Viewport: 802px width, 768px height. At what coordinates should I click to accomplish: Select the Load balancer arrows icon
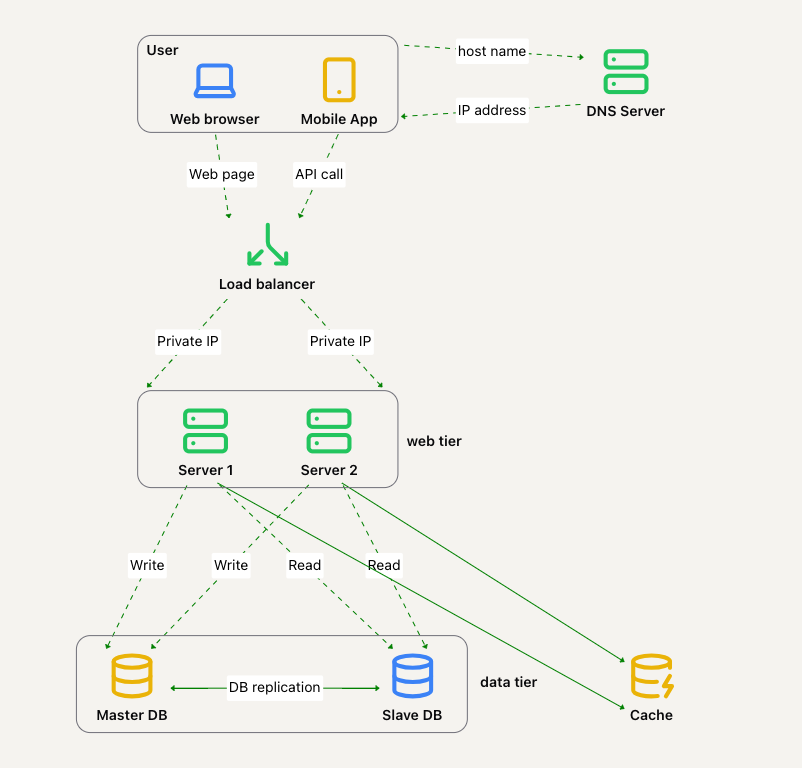click(x=267, y=246)
